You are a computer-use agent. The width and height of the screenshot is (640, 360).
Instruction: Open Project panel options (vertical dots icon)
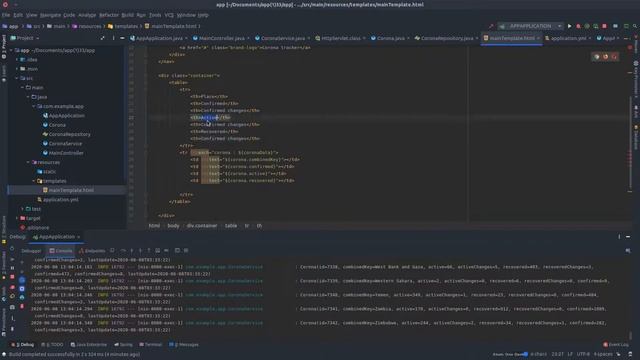[x=113, y=38]
